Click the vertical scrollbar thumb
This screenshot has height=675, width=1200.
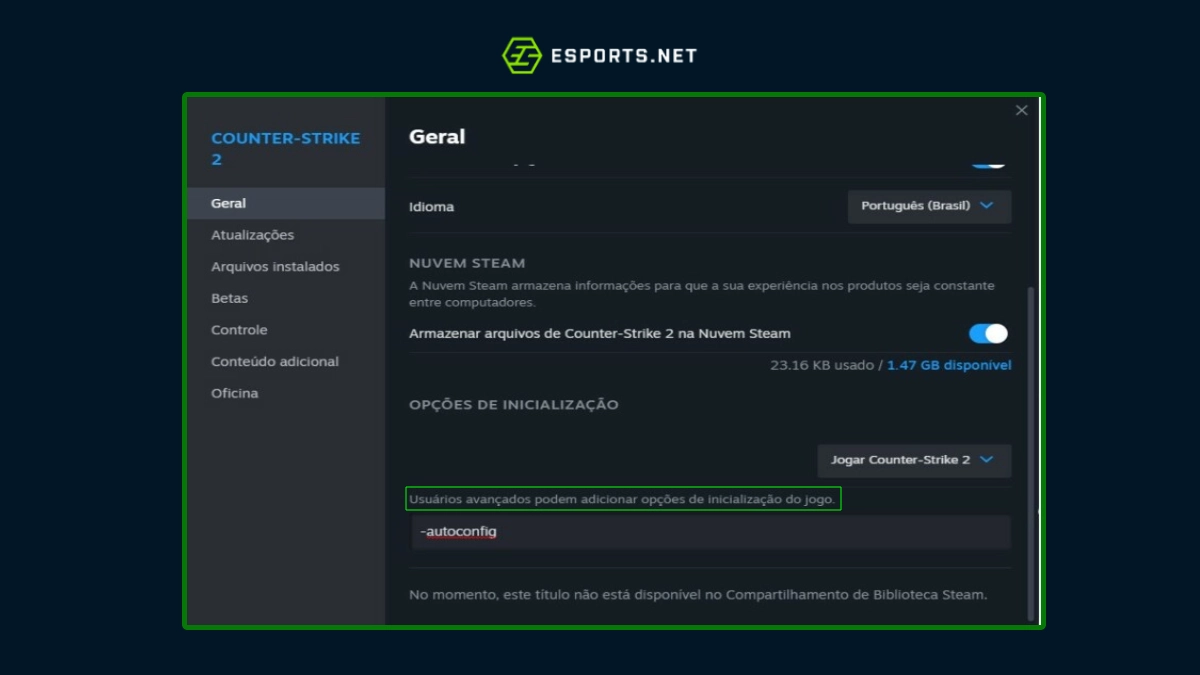(1031, 452)
